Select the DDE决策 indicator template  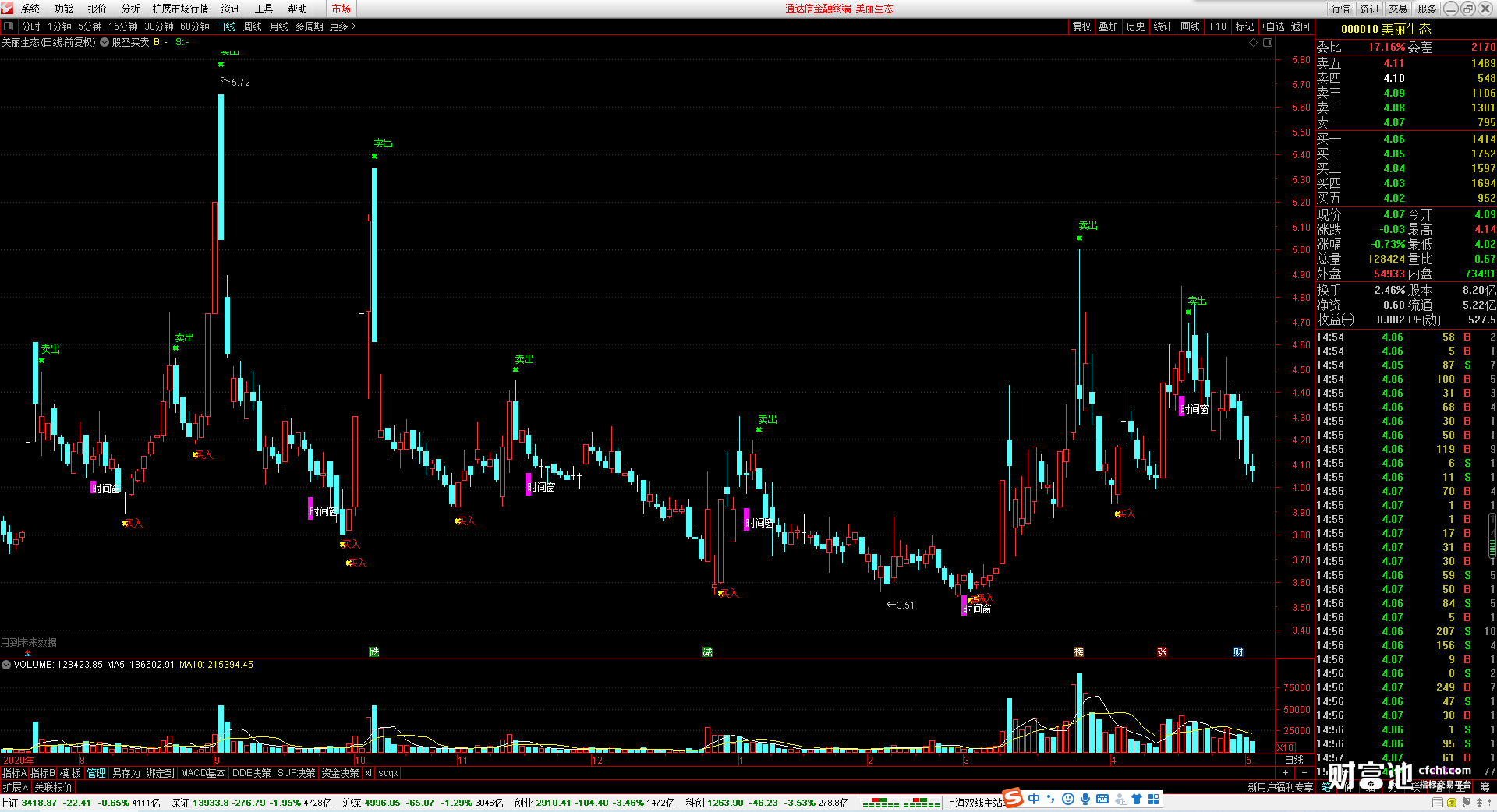coord(252,773)
